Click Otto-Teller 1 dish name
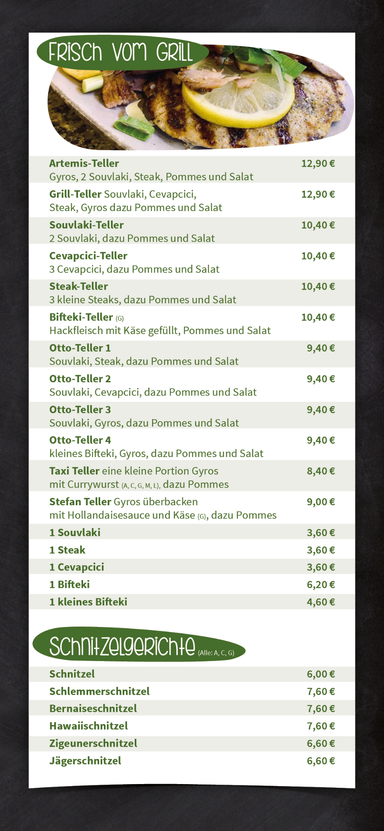Viewport: 384px width, 831px height. coord(80,348)
